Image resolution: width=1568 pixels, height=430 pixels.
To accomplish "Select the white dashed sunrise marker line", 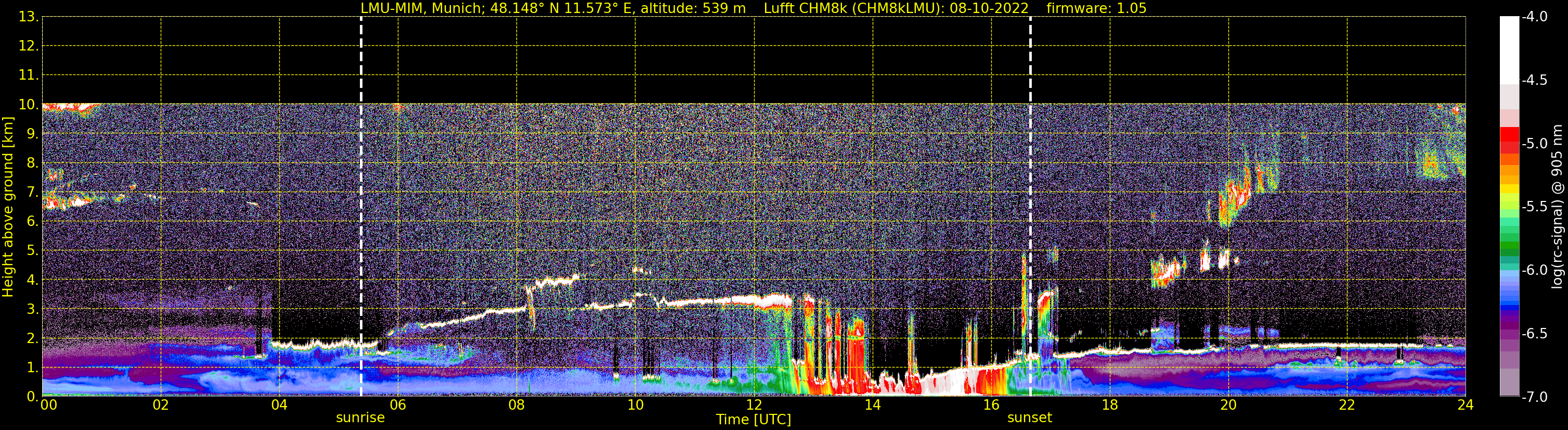I will click(x=361, y=207).
